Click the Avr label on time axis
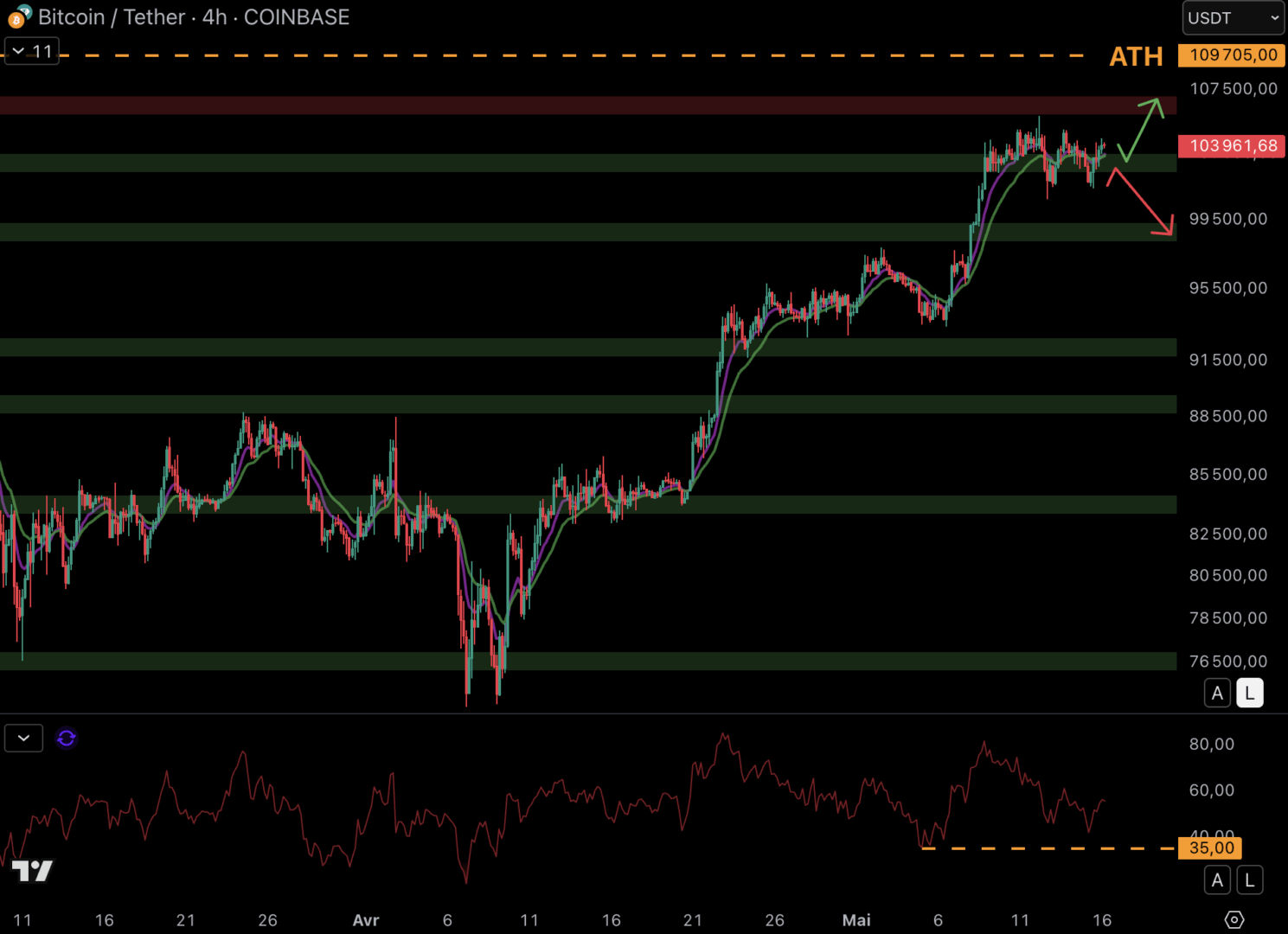This screenshot has height=934, width=1288. [366, 920]
